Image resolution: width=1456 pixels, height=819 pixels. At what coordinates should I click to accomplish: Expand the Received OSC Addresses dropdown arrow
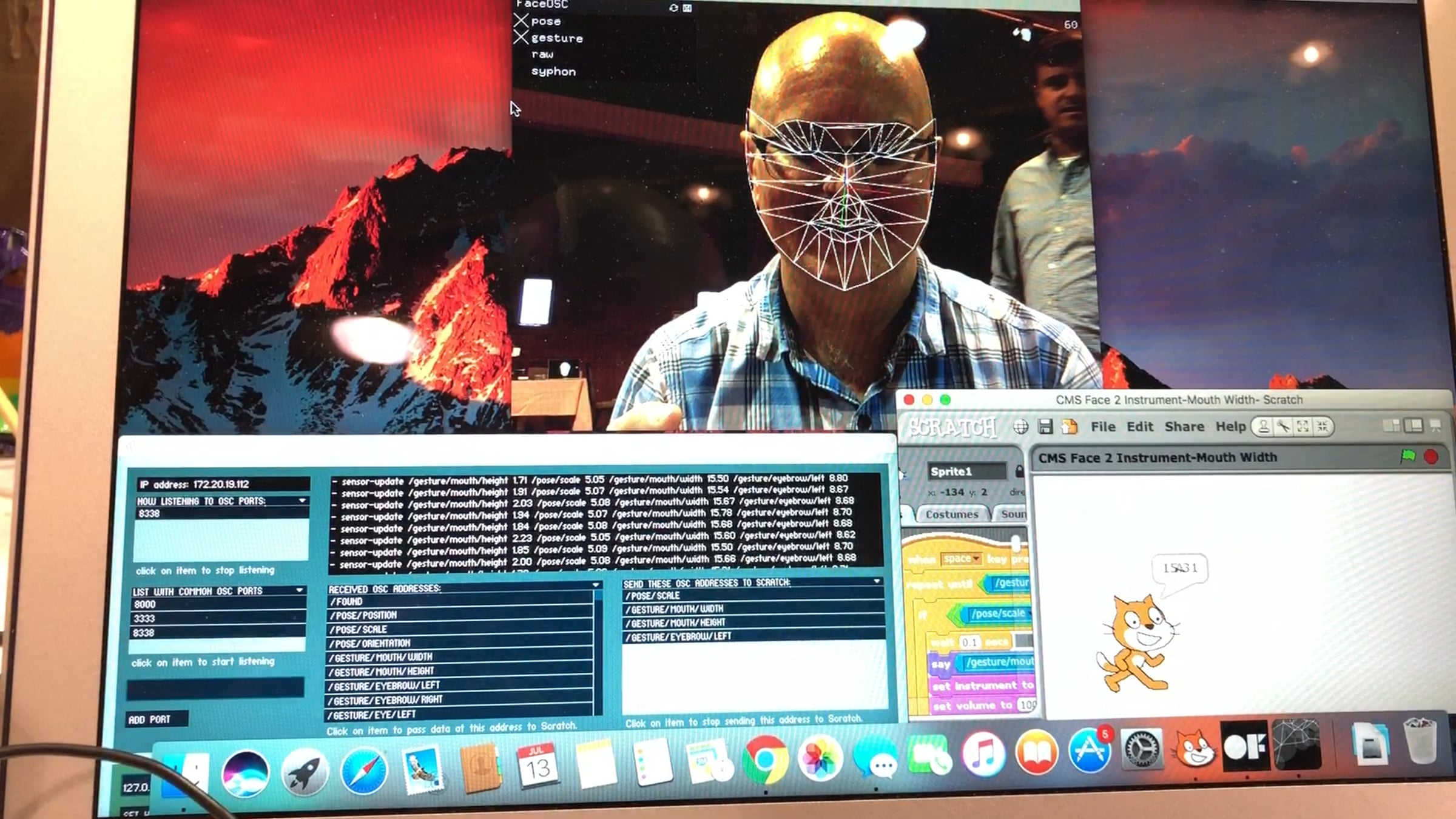coord(596,585)
